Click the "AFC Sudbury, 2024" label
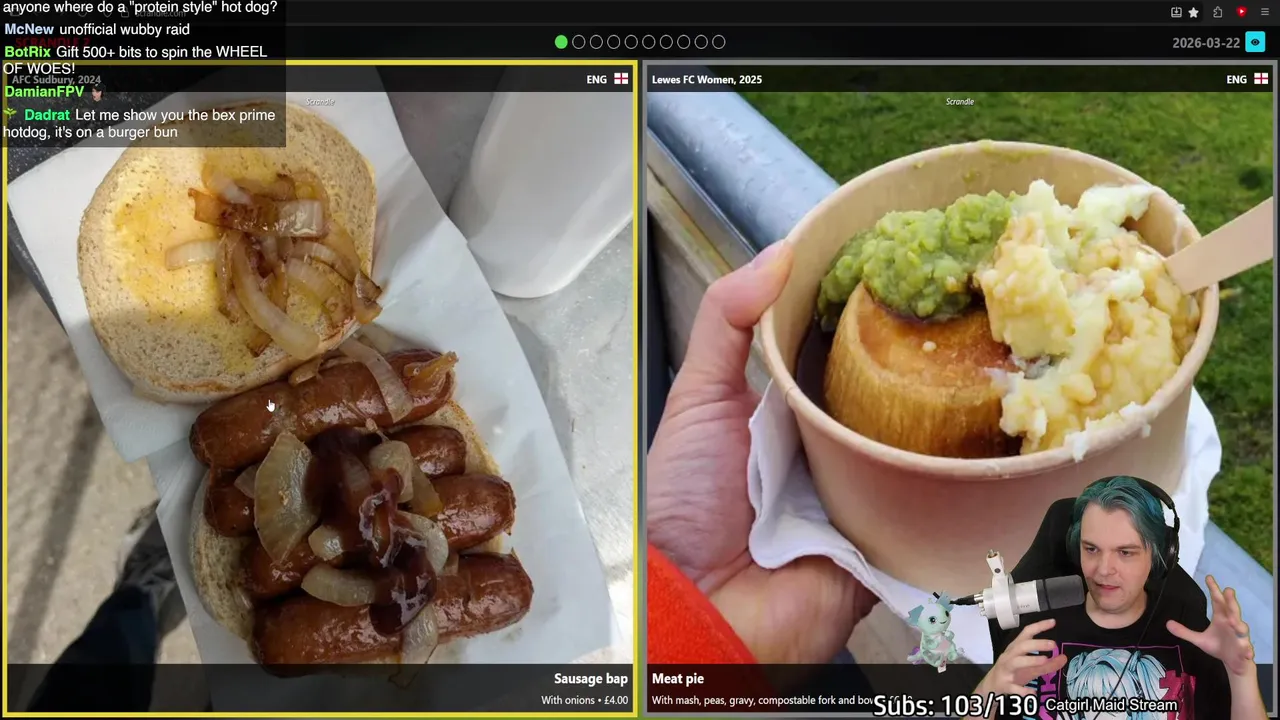The height and width of the screenshot is (720, 1280). 56,79
